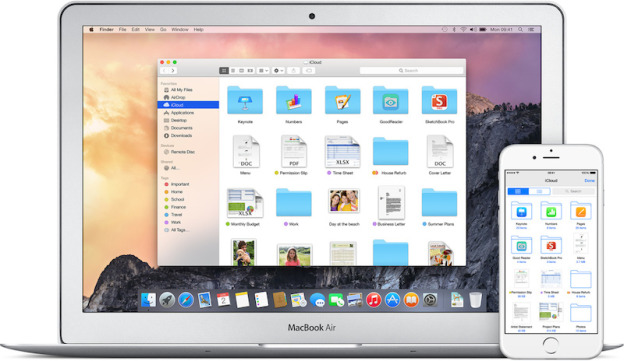Switch Finder to list view

click(233, 70)
